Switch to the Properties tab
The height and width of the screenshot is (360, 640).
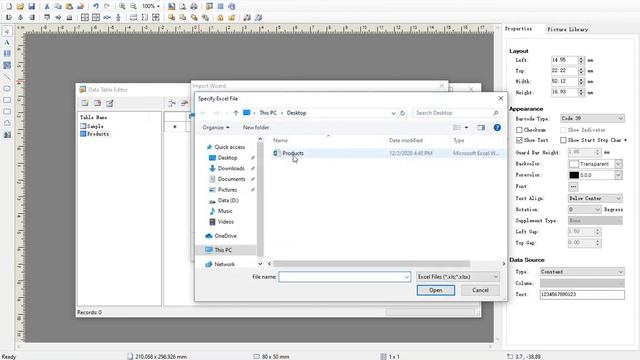point(518,29)
